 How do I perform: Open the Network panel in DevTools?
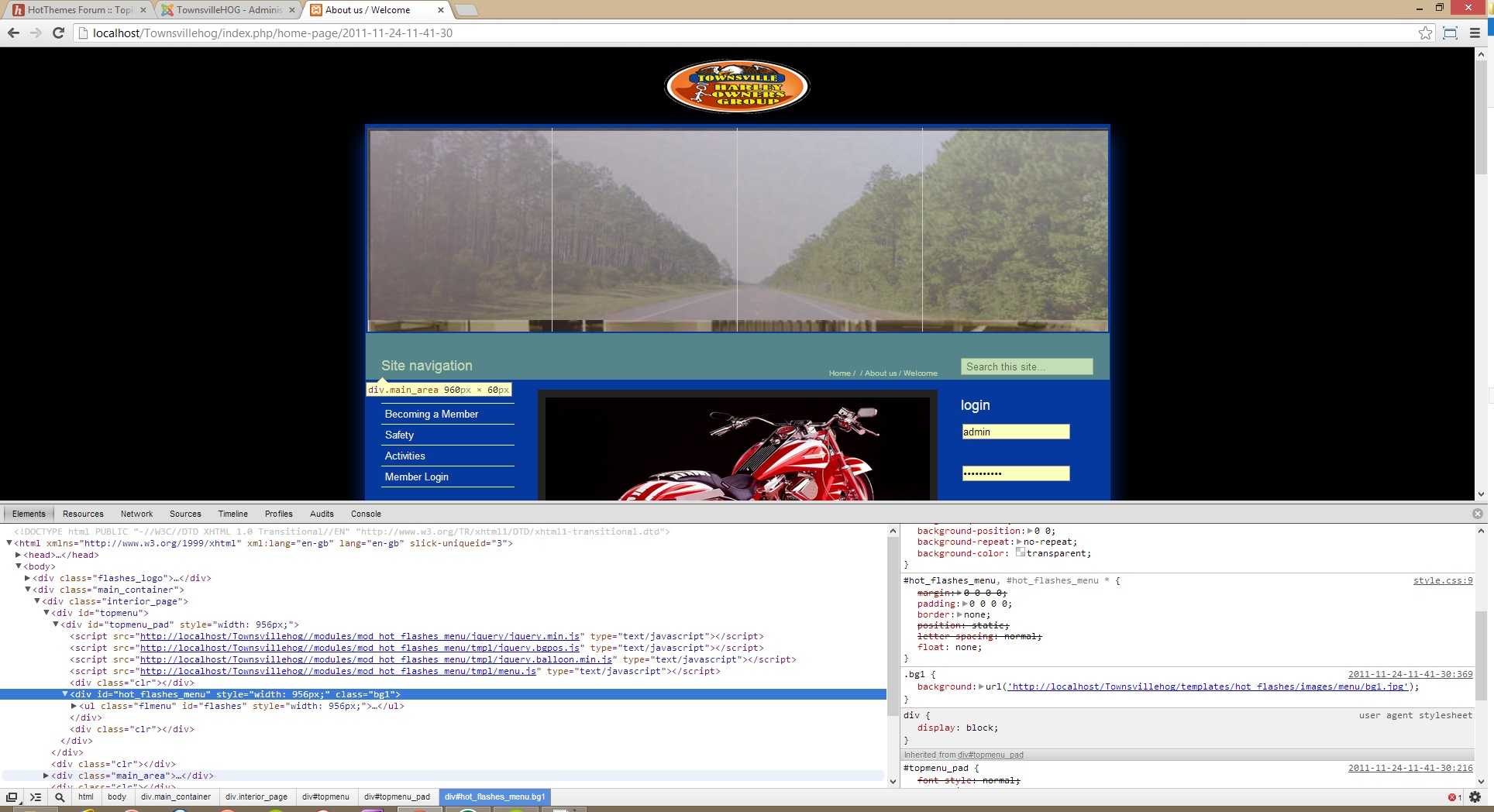point(136,514)
